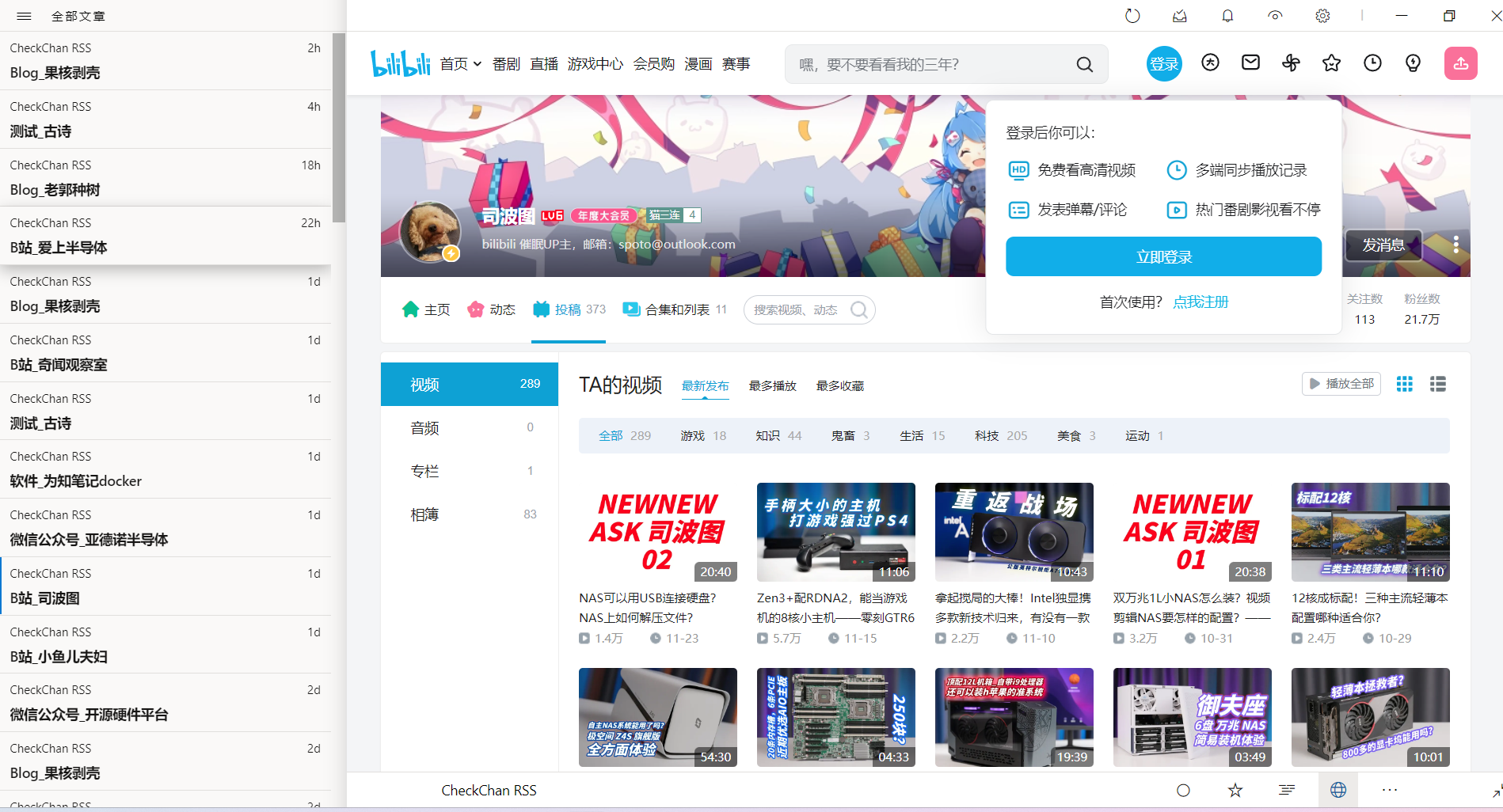The image size is (1503, 812).
Task: Open the notifications bell icon
Action: click(x=1227, y=16)
